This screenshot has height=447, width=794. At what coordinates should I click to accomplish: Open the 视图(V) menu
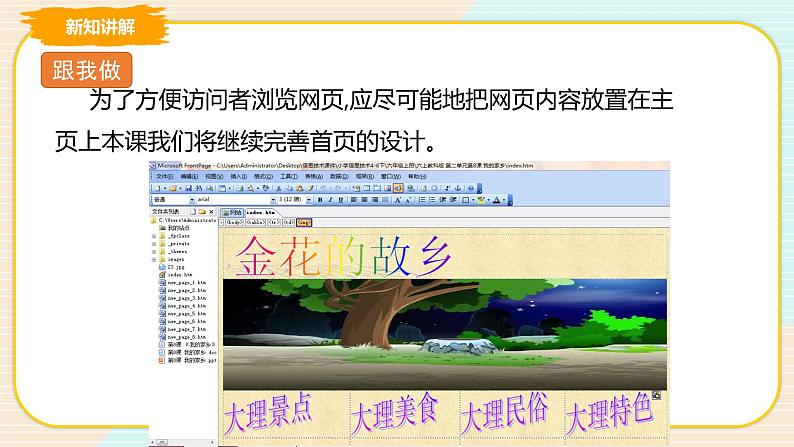pyautogui.click(x=214, y=176)
